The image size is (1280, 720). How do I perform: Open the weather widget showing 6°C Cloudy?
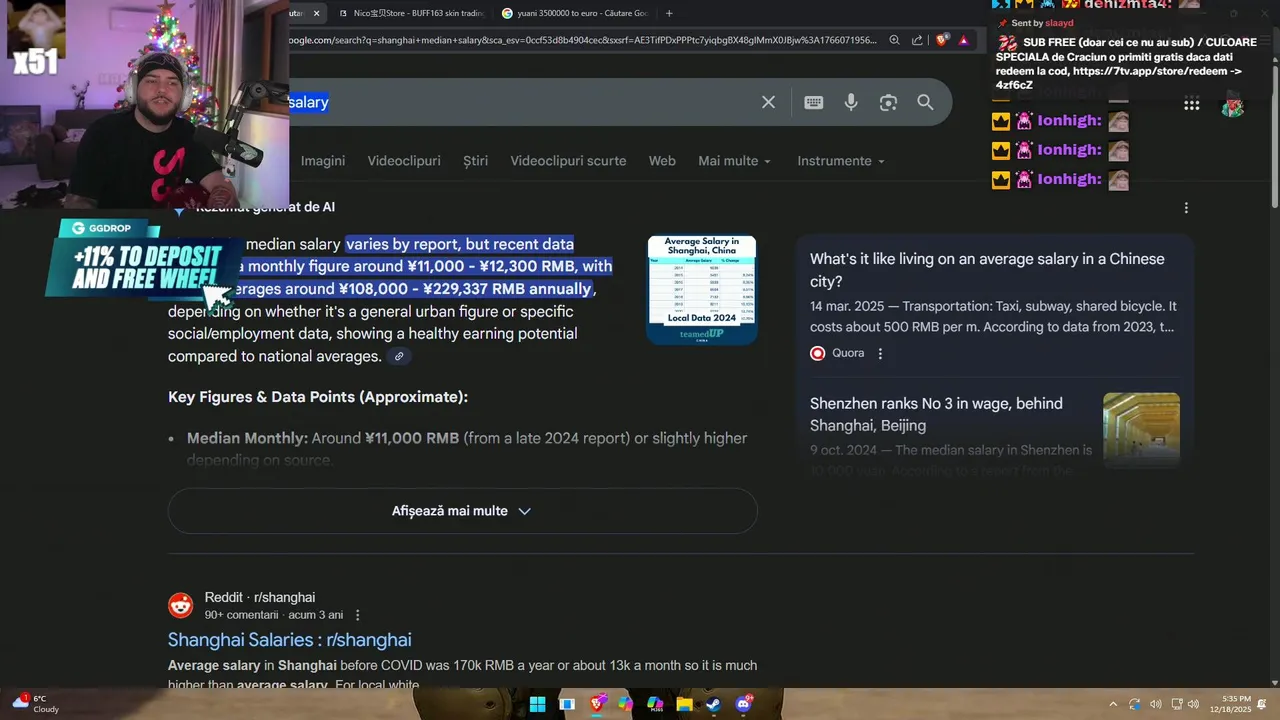click(34, 704)
